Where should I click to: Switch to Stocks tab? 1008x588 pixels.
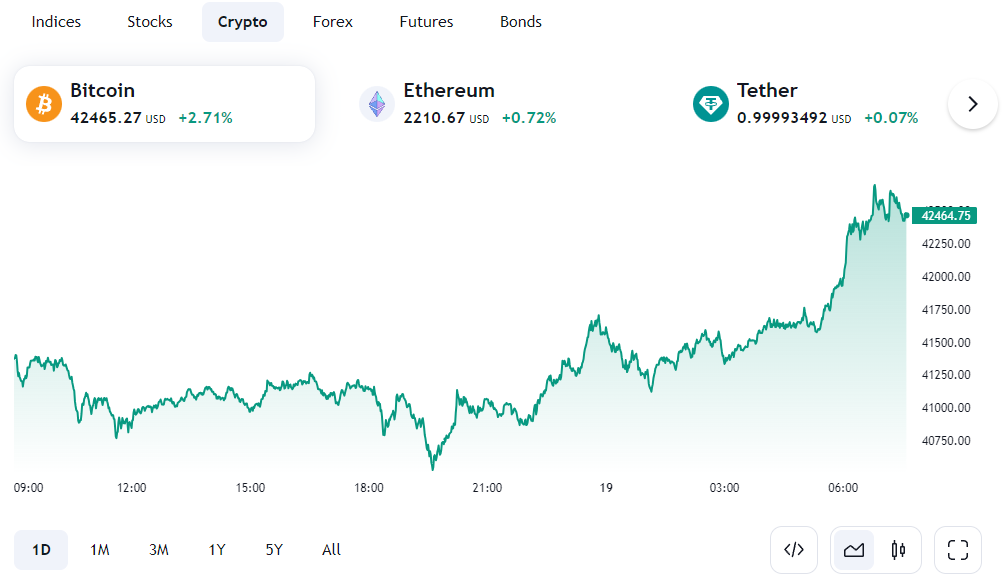pyautogui.click(x=150, y=22)
